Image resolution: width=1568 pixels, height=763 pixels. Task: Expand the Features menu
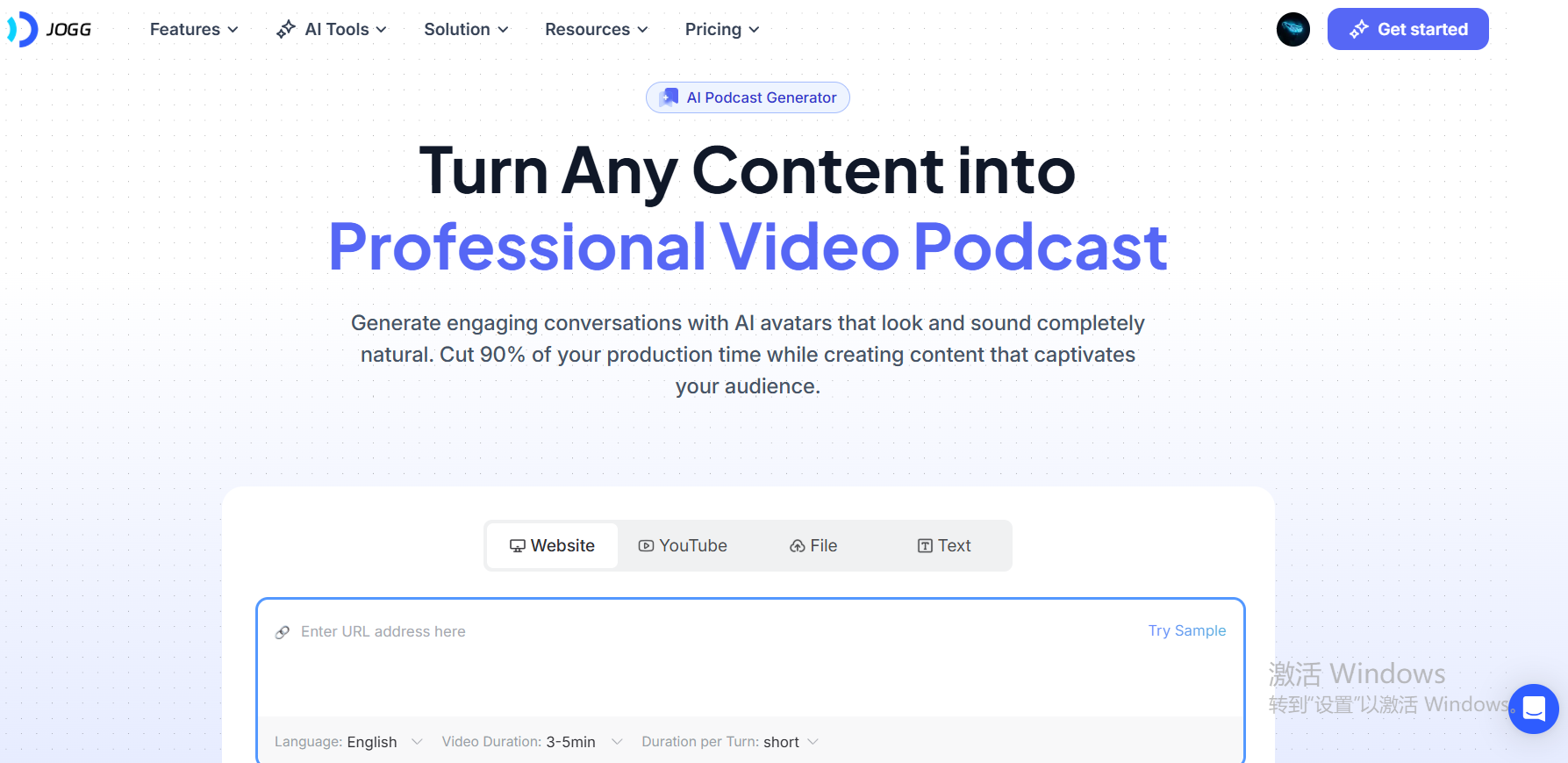coord(194,29)
